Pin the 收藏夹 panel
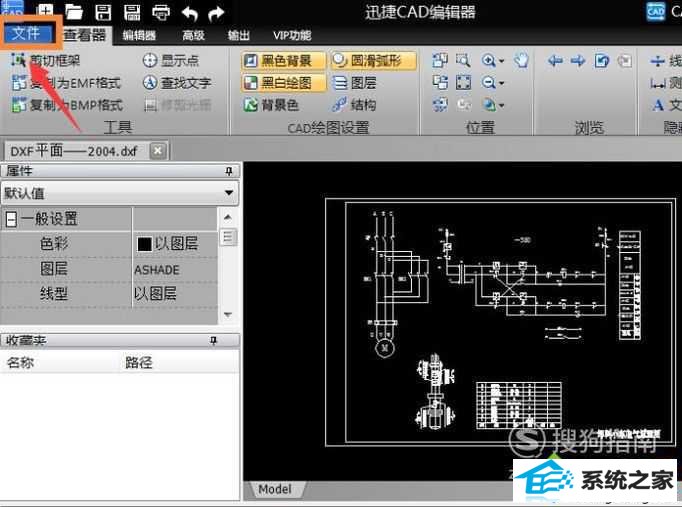This screenshot has width=682, height=507. click(213, 340)
